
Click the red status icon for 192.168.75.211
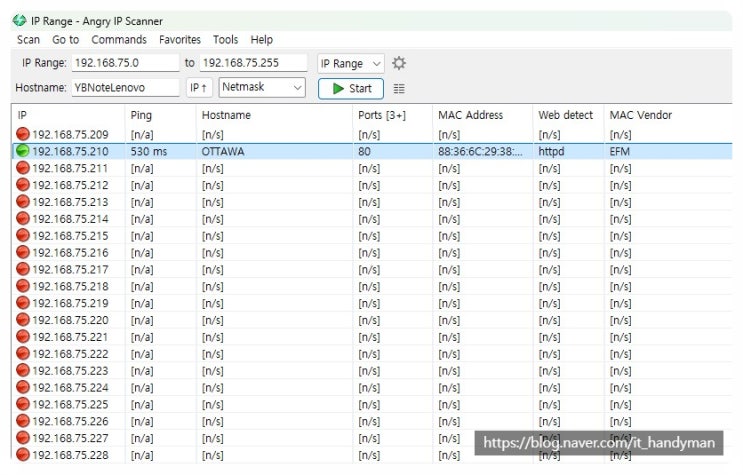point(22,168)
